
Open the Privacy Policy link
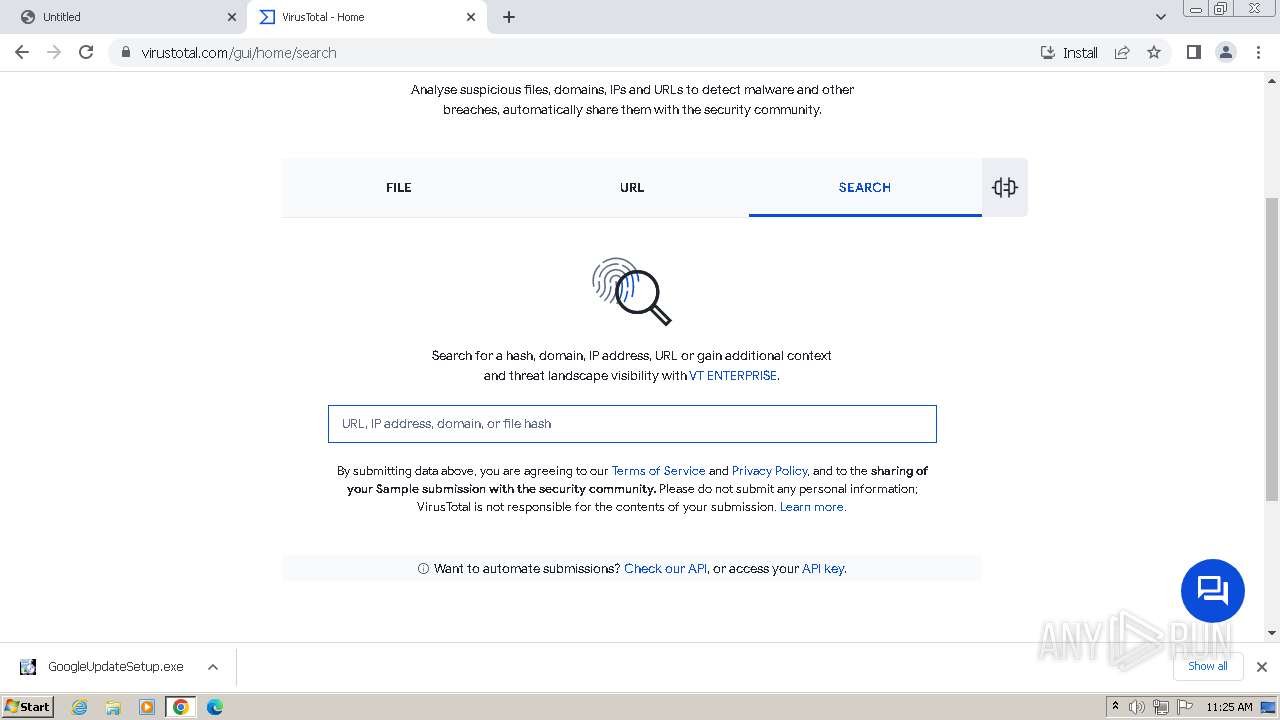tap(769, 471)
